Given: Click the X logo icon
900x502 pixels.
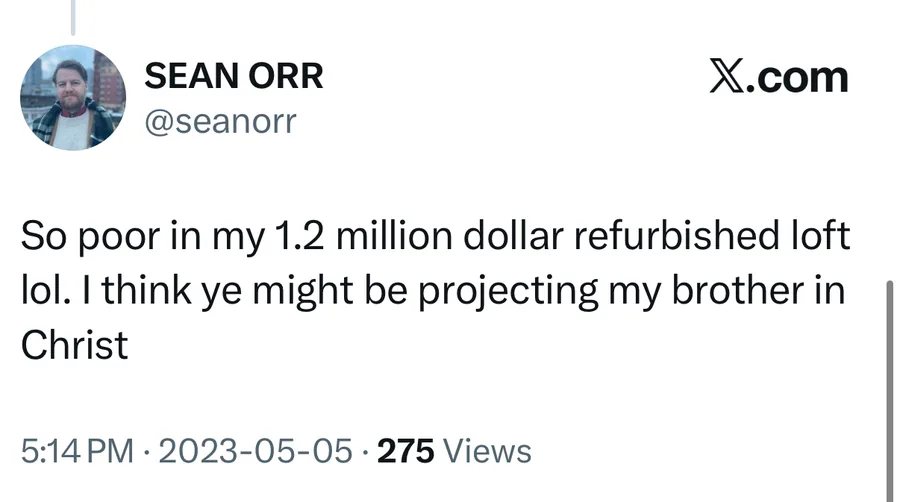Looking at the screenshot, I should (x=727, y=76).
